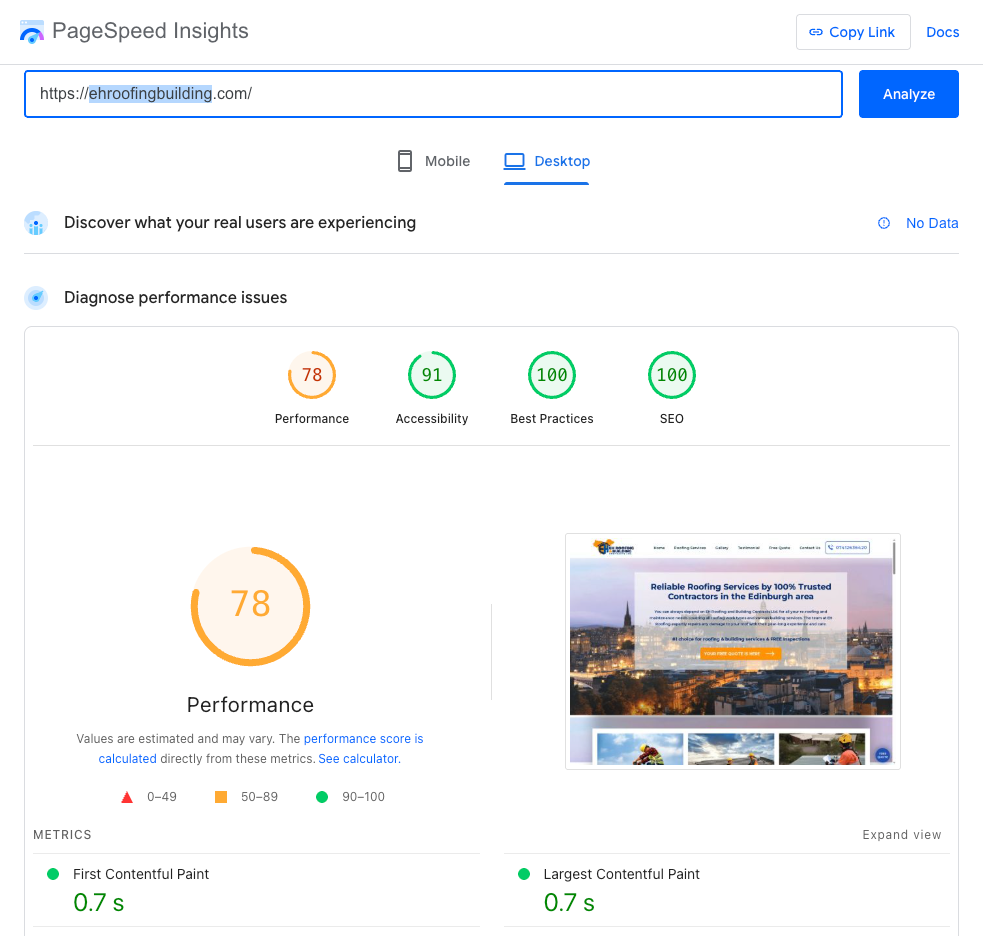Expand view of the metrics section
Image resolution: width=983 pixels, height=936 pixels.
(x=901, y=835)
